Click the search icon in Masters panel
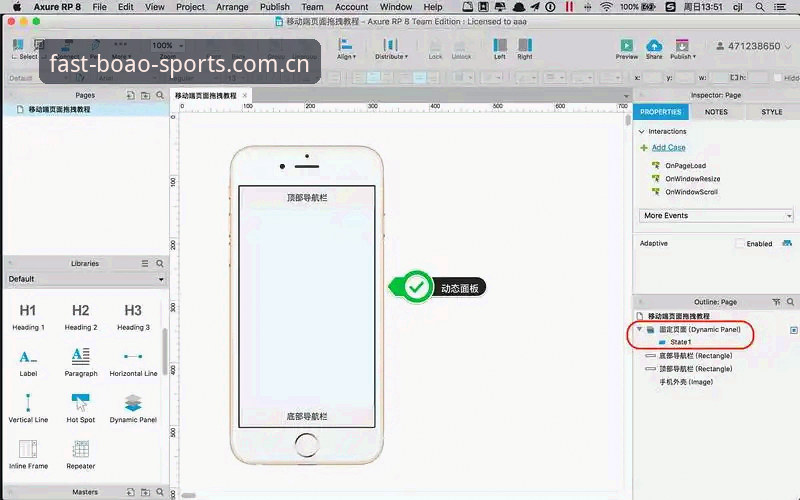 tap(160, 492)
